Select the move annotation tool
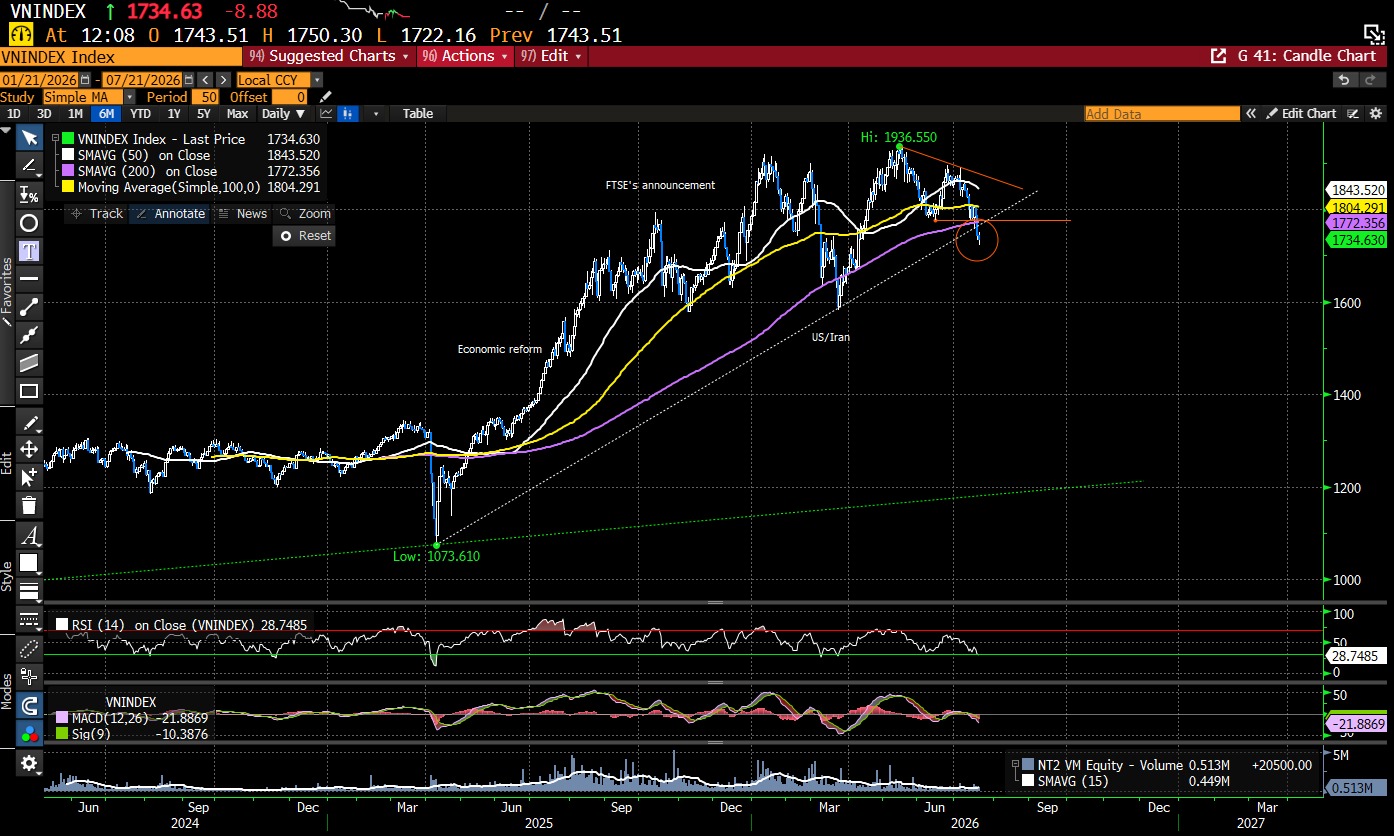 click(29, 449)
